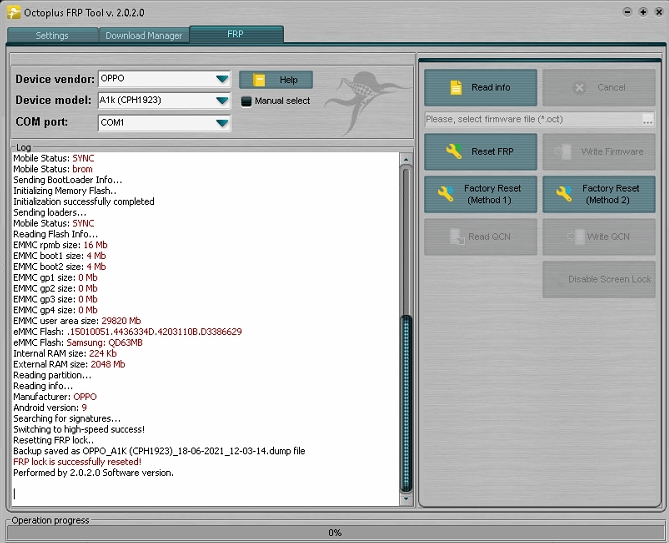This screenshot has width=669, height=543.
Task: Click the Read info document icon
Action: (x=456, y=87)
